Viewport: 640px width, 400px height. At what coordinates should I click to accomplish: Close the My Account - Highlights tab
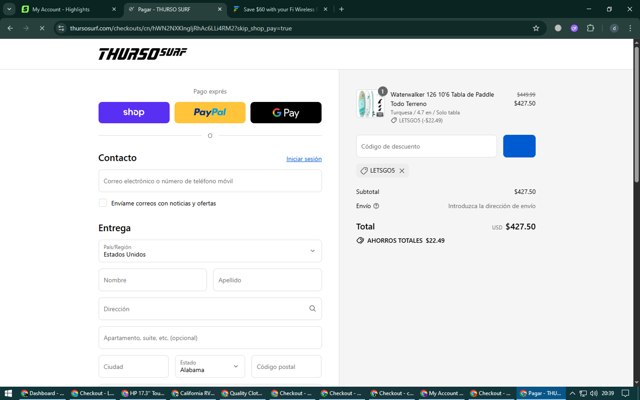tap(114, 9)
